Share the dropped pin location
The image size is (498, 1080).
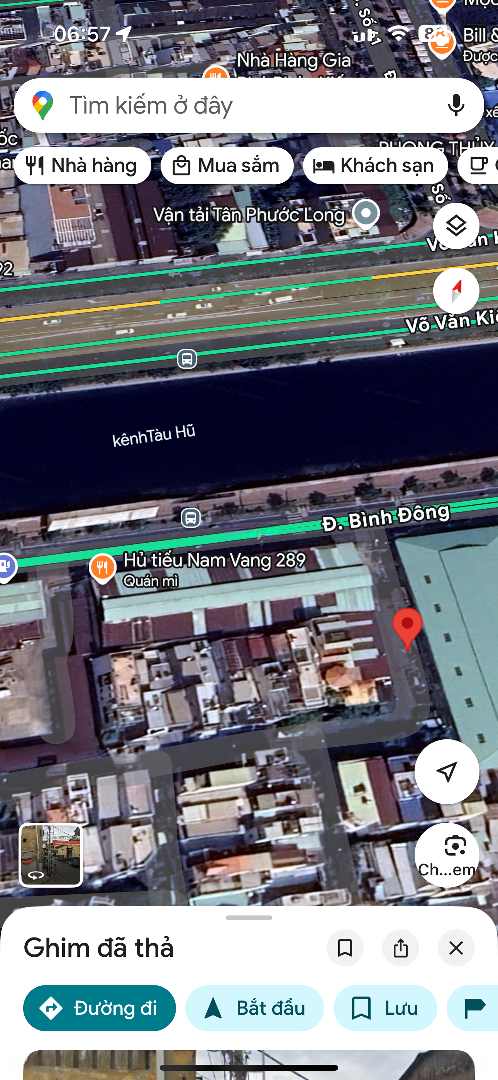click(401, 948)
